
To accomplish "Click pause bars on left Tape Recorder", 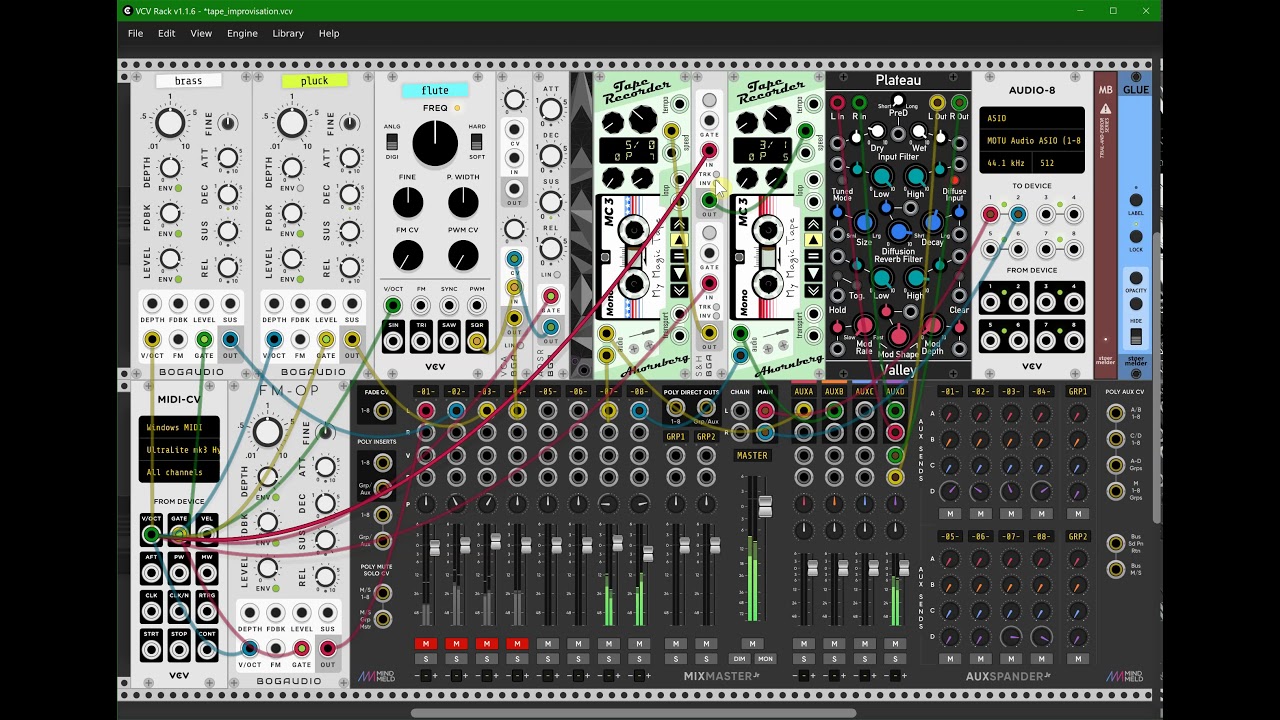I will (x=679, y=257).
